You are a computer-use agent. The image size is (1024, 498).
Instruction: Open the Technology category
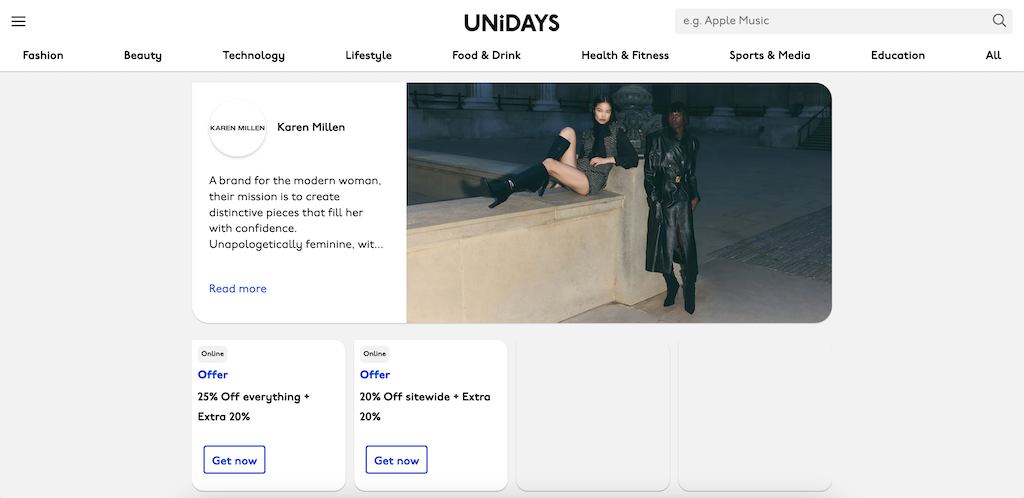coord(253,55)
